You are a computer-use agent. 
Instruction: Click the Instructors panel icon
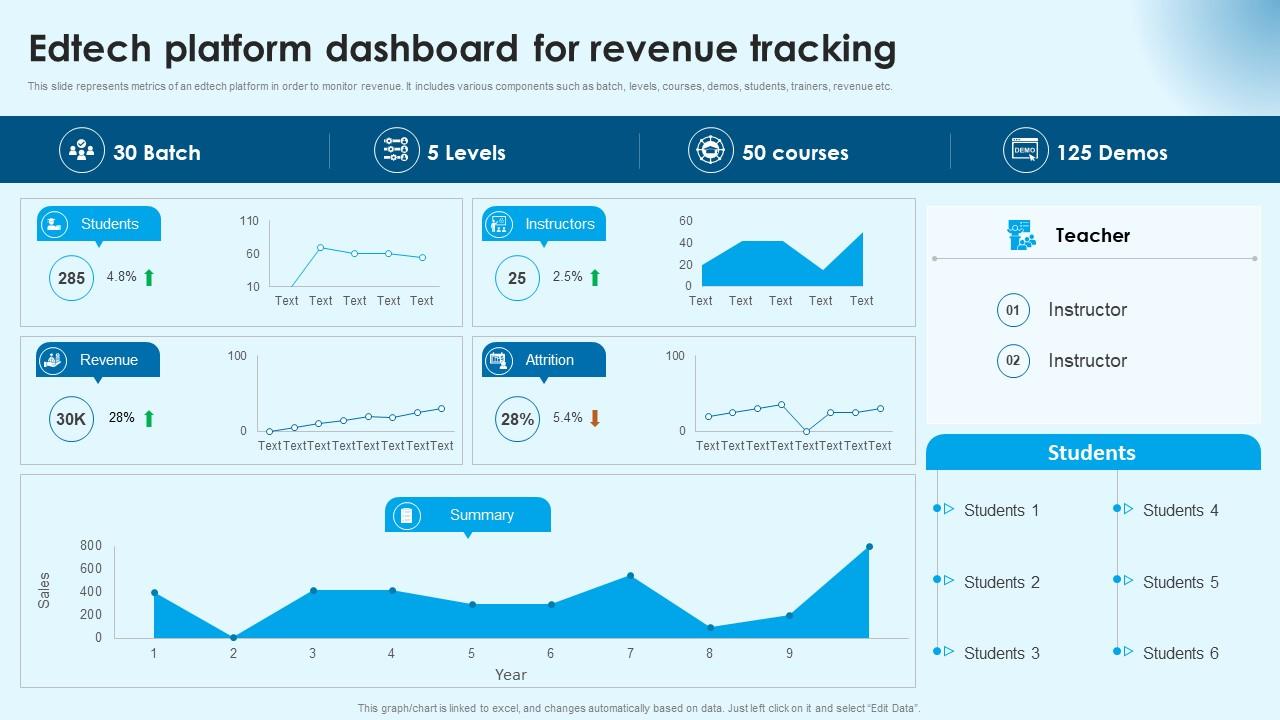click(499, 224)
